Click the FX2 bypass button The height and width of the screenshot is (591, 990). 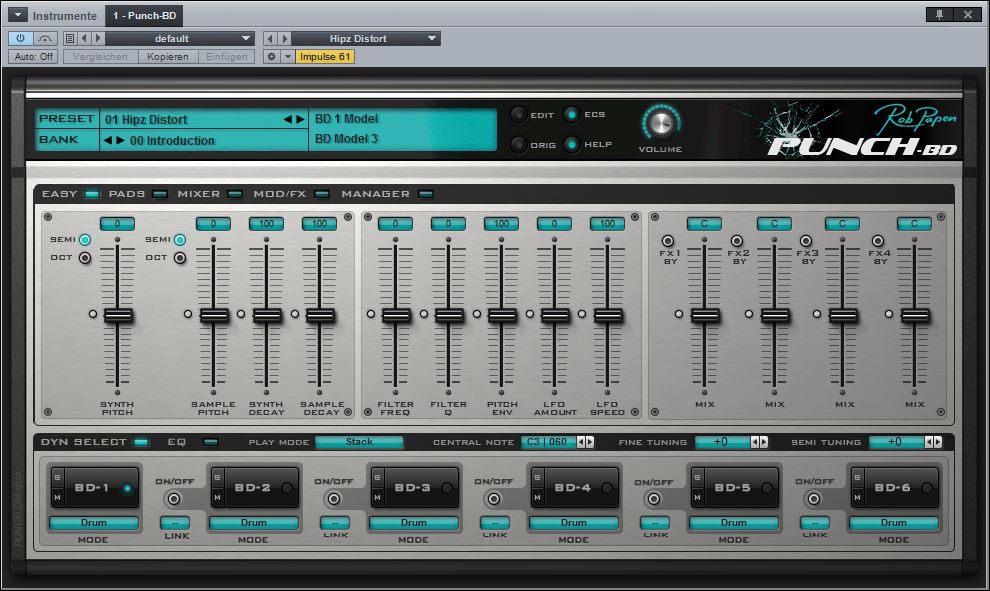(x=736, y=241)
